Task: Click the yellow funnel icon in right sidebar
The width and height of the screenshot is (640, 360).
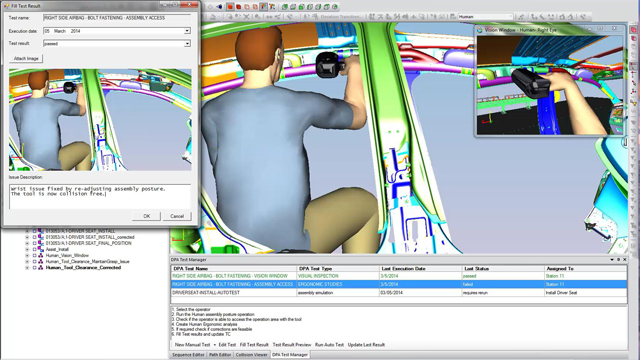Action: tap(635, 103)
